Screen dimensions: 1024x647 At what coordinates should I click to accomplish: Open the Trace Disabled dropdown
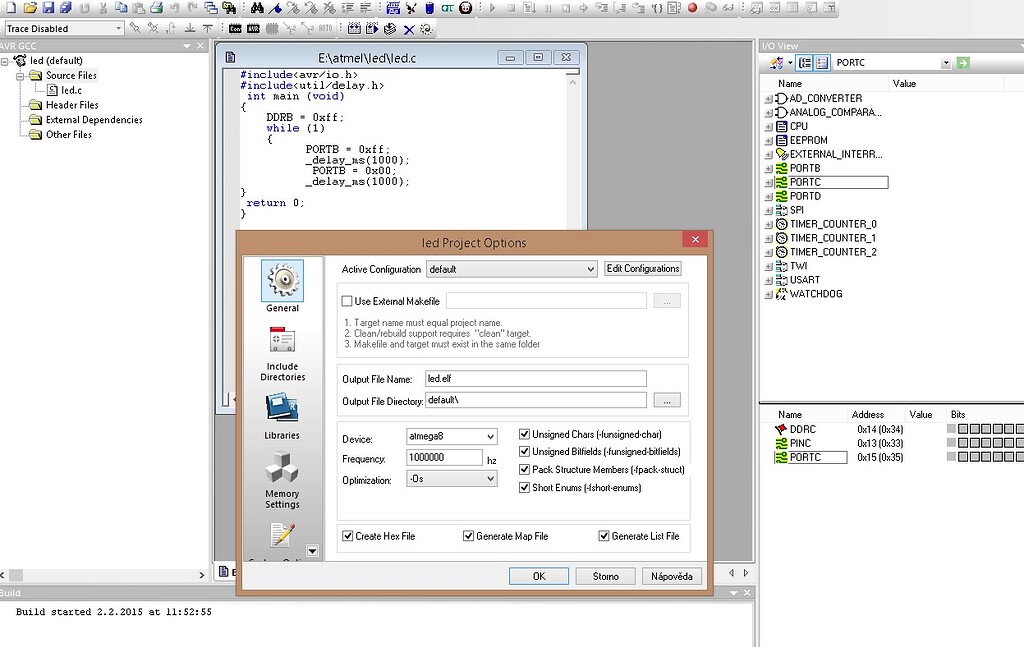(x=120, y=28)
